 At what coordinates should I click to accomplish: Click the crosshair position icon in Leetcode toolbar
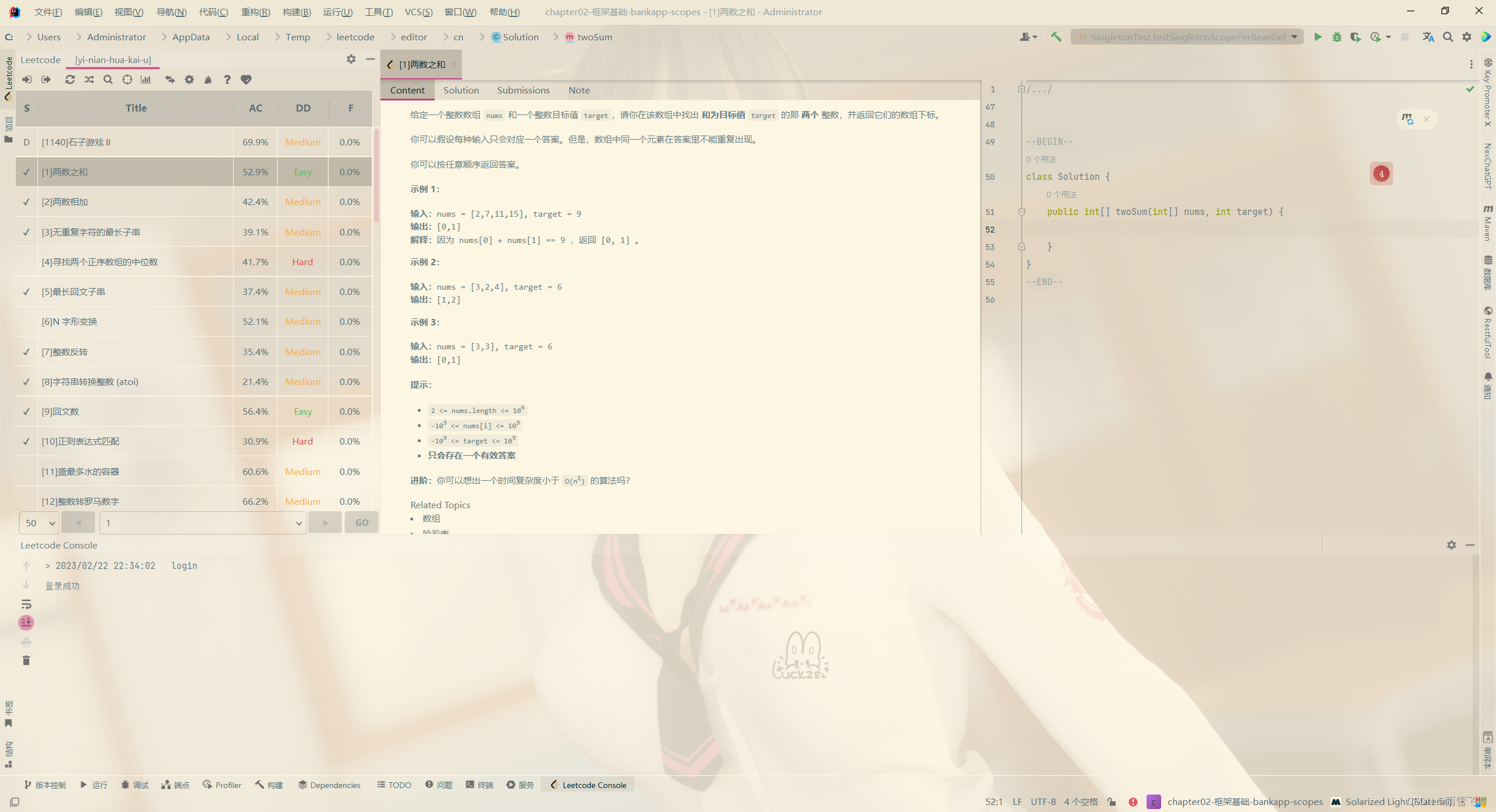(x=127, y=79)
